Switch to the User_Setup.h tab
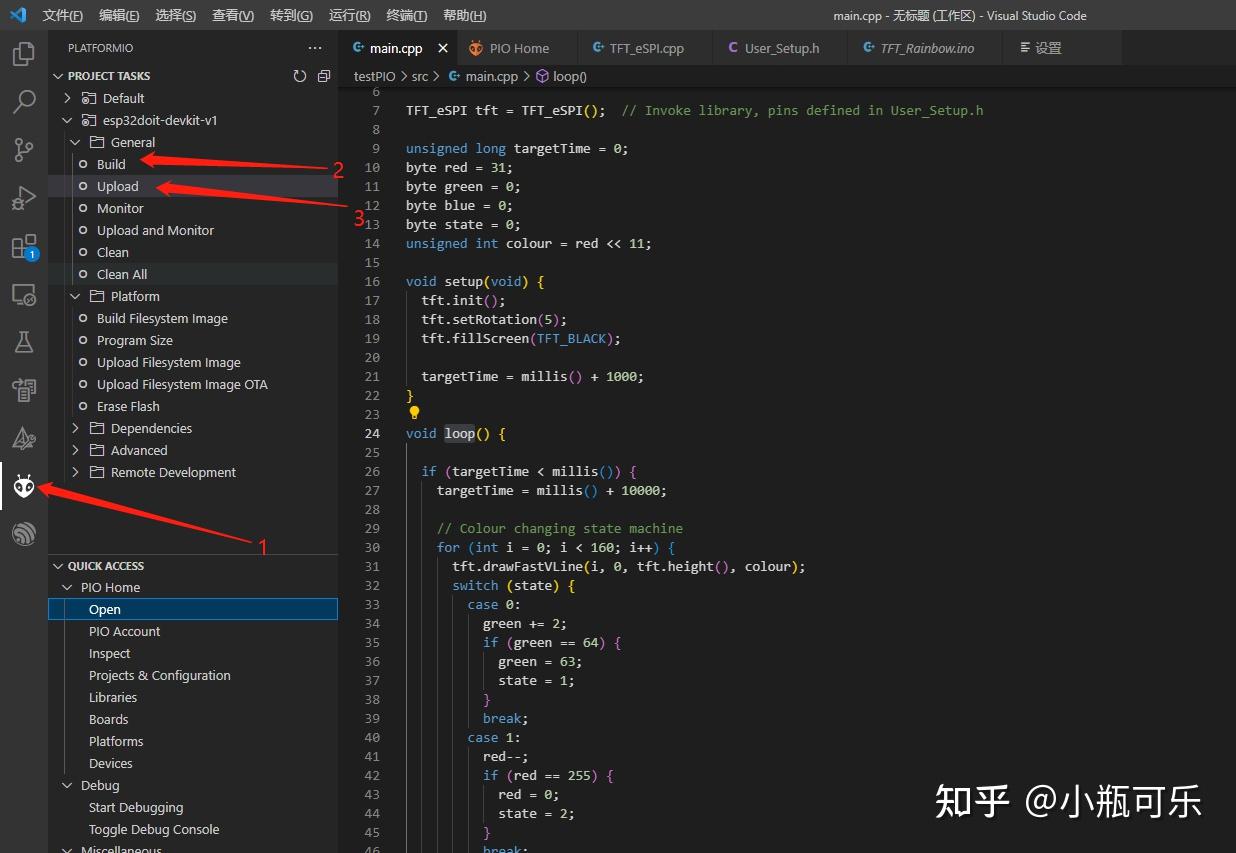This screenshot has height=853, width=1236. 780,47
